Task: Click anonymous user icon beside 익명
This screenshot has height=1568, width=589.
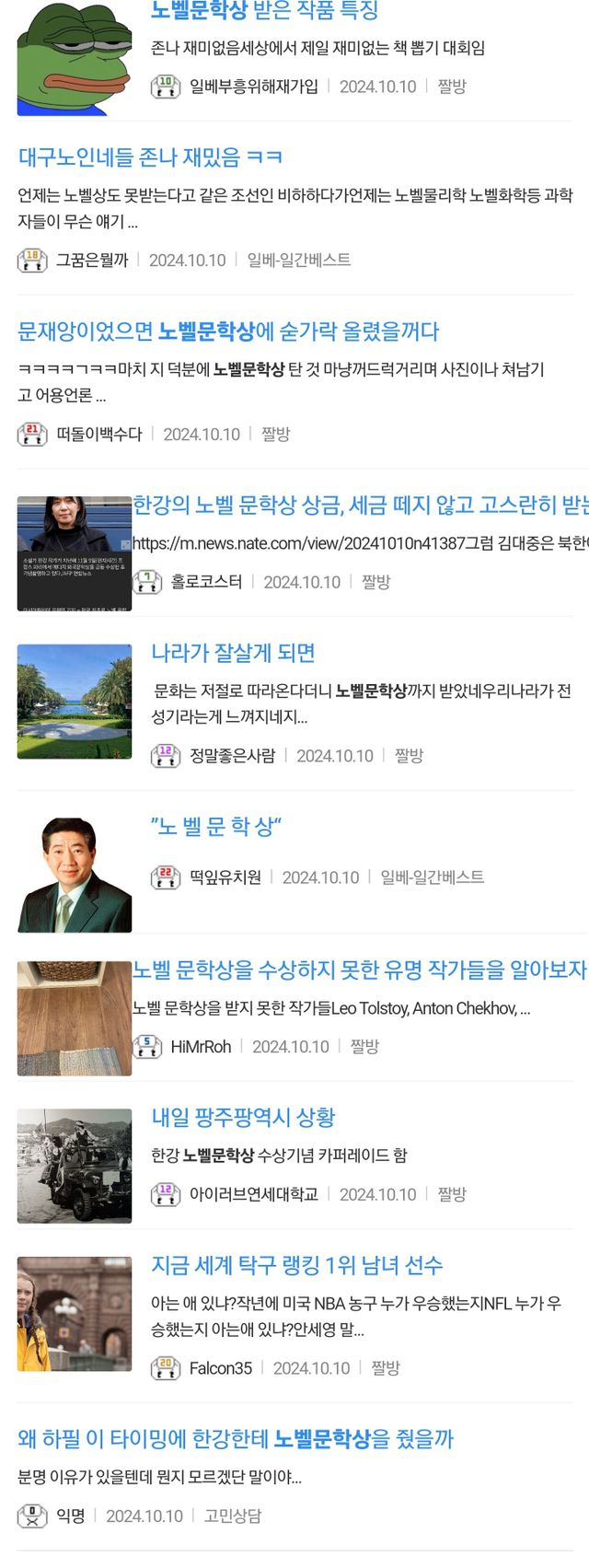Action: (x=32, y=1516)
